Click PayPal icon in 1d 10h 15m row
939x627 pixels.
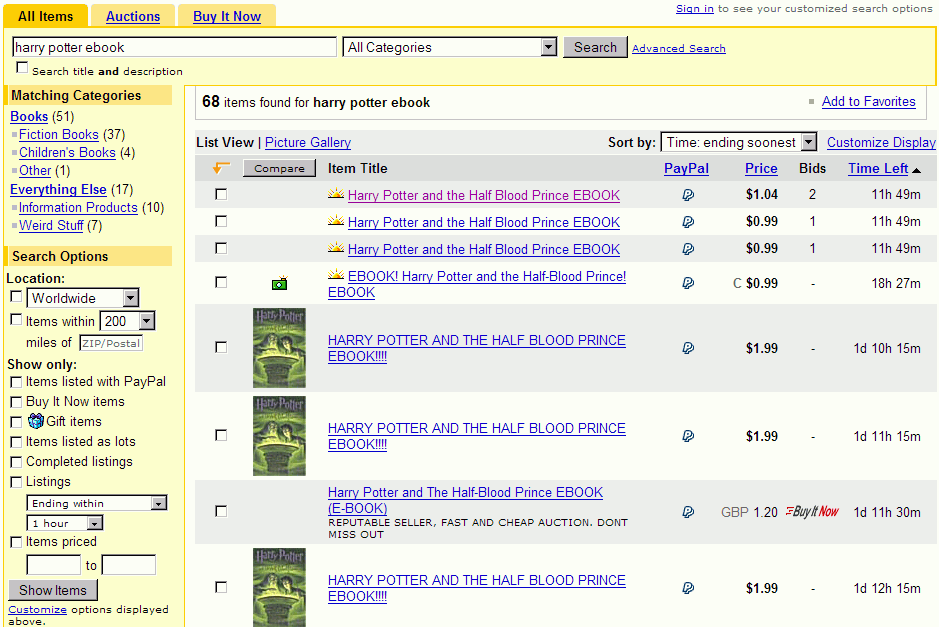click(x=688, y=348)
